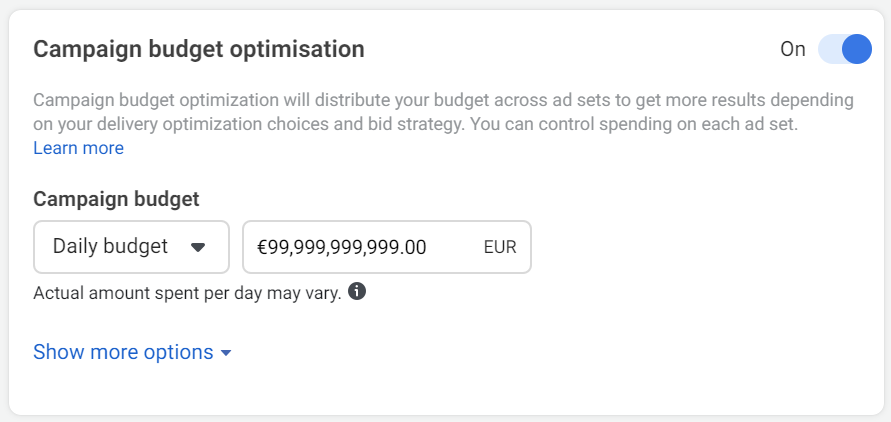Image resolution: width=891 pixels, height=422 pixels.
Task: Open the Learn more link
Action: [x=78, y=148]
